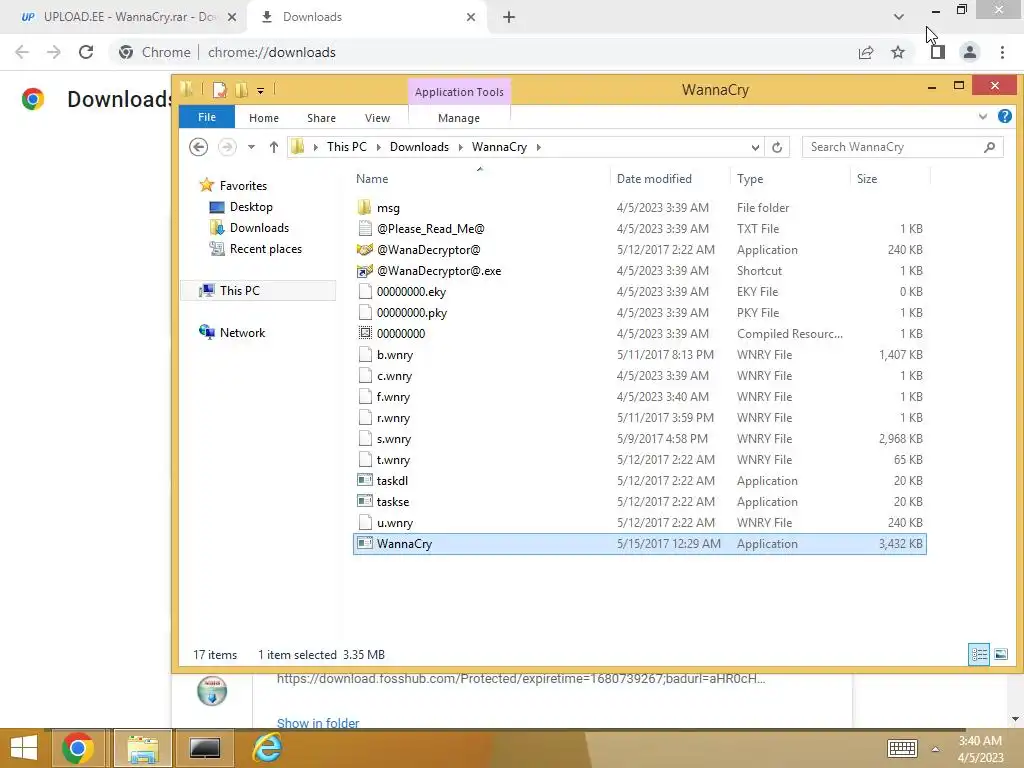The image size is (1024, 768).
Task: Open Chrome profile avatar icon
Action: (970, 52)
